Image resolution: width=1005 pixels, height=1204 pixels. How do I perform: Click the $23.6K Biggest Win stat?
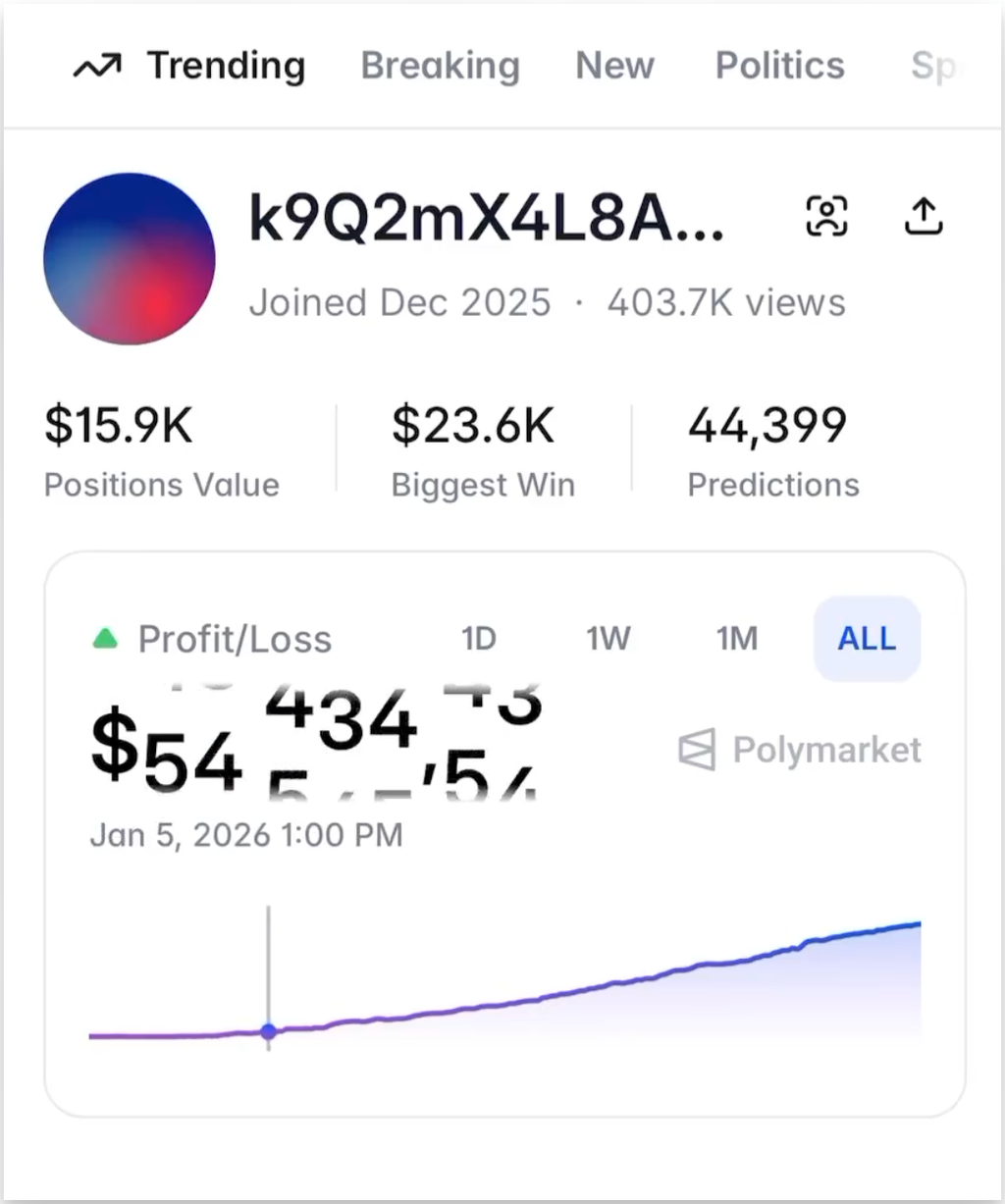click(x=473, y=426)
